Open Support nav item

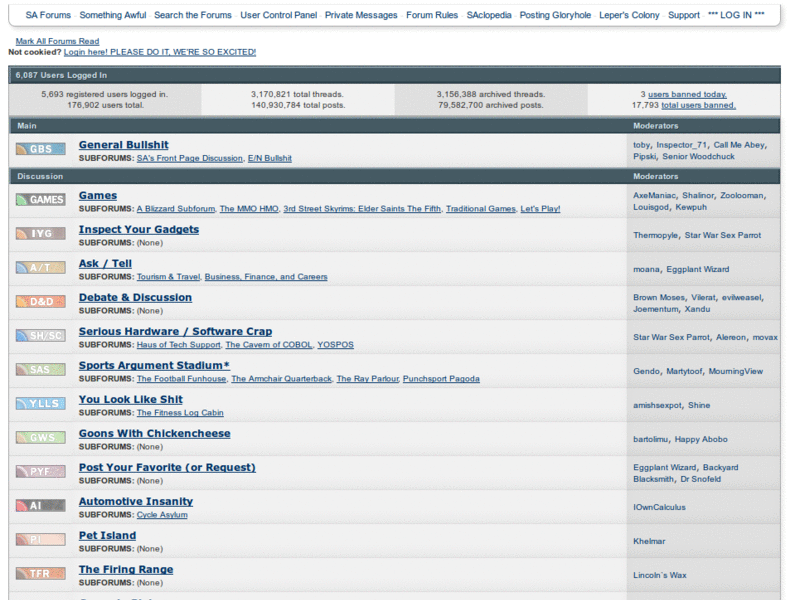(684, 15)
